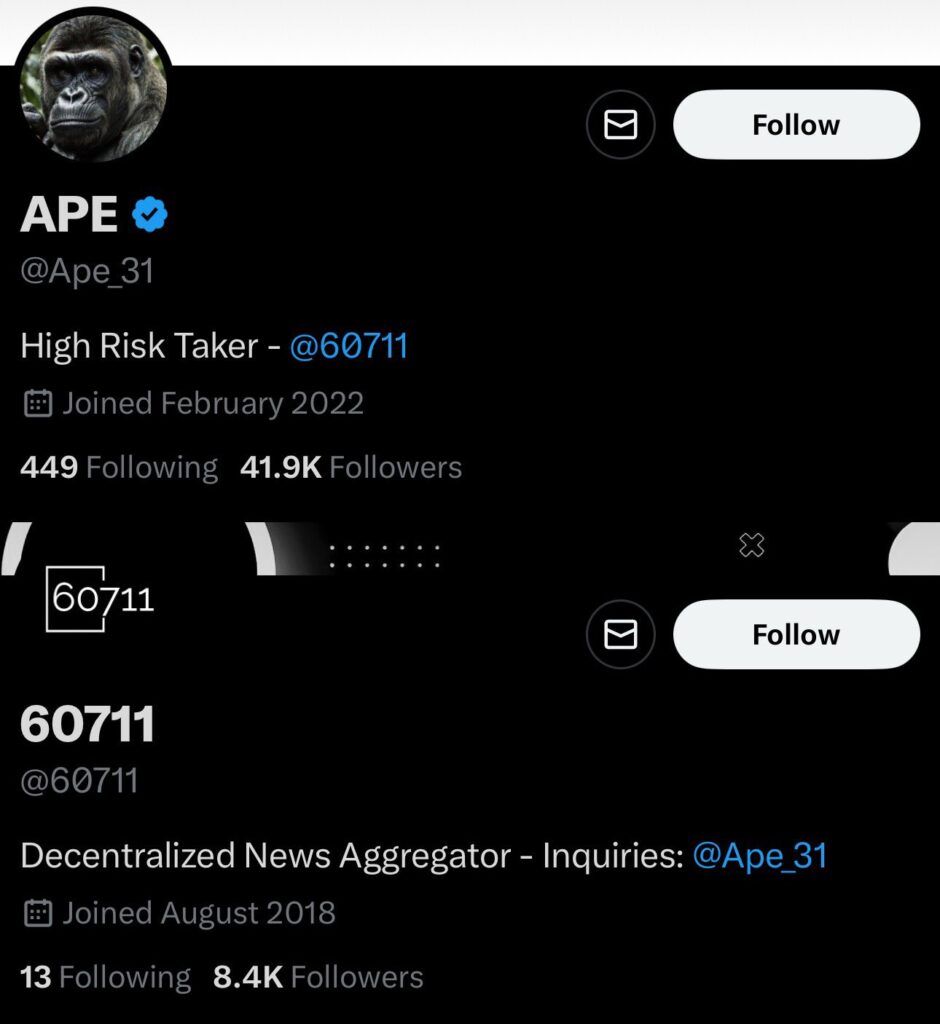
Task: View APE's 41.9K Followers list
Action: point(351,468)
